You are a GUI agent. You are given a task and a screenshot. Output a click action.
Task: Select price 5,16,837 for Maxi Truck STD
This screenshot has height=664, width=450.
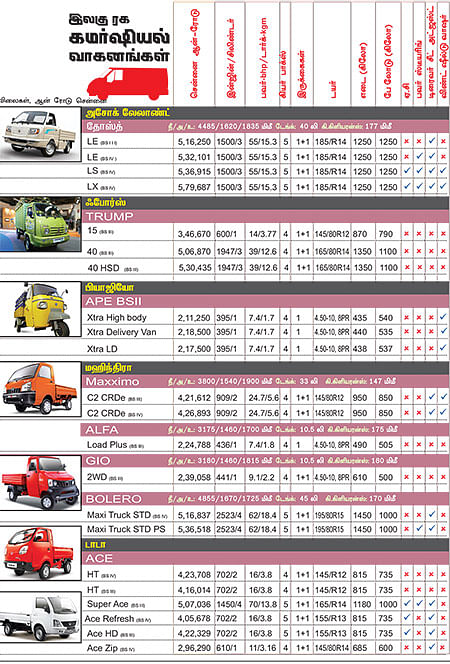(x=194, y=515)
